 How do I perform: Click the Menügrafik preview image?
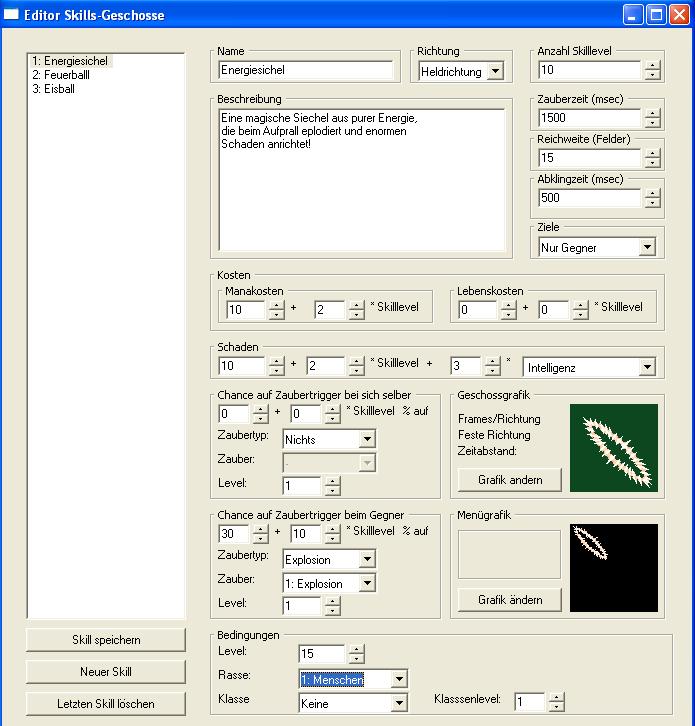click(x=614, y=568)
